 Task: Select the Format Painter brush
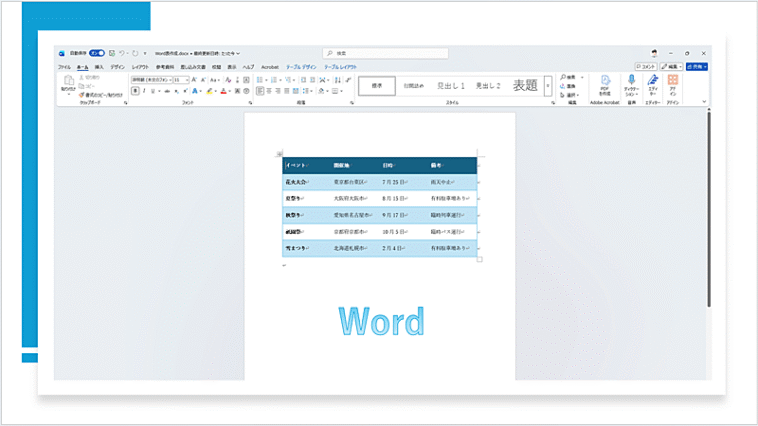(x=81, y=95)
